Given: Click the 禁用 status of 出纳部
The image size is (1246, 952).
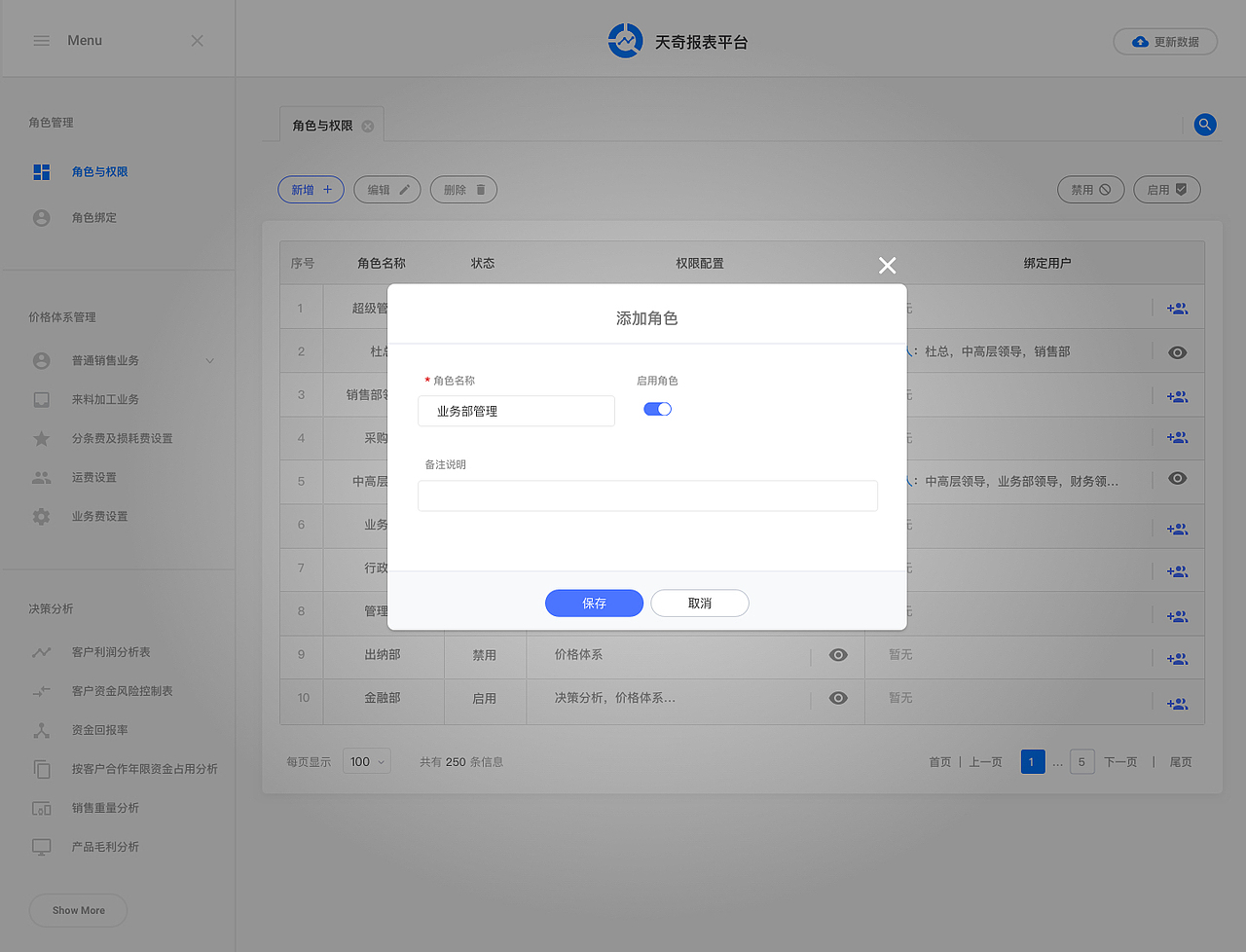Looking at the screenshot, I should coord(485,656).
